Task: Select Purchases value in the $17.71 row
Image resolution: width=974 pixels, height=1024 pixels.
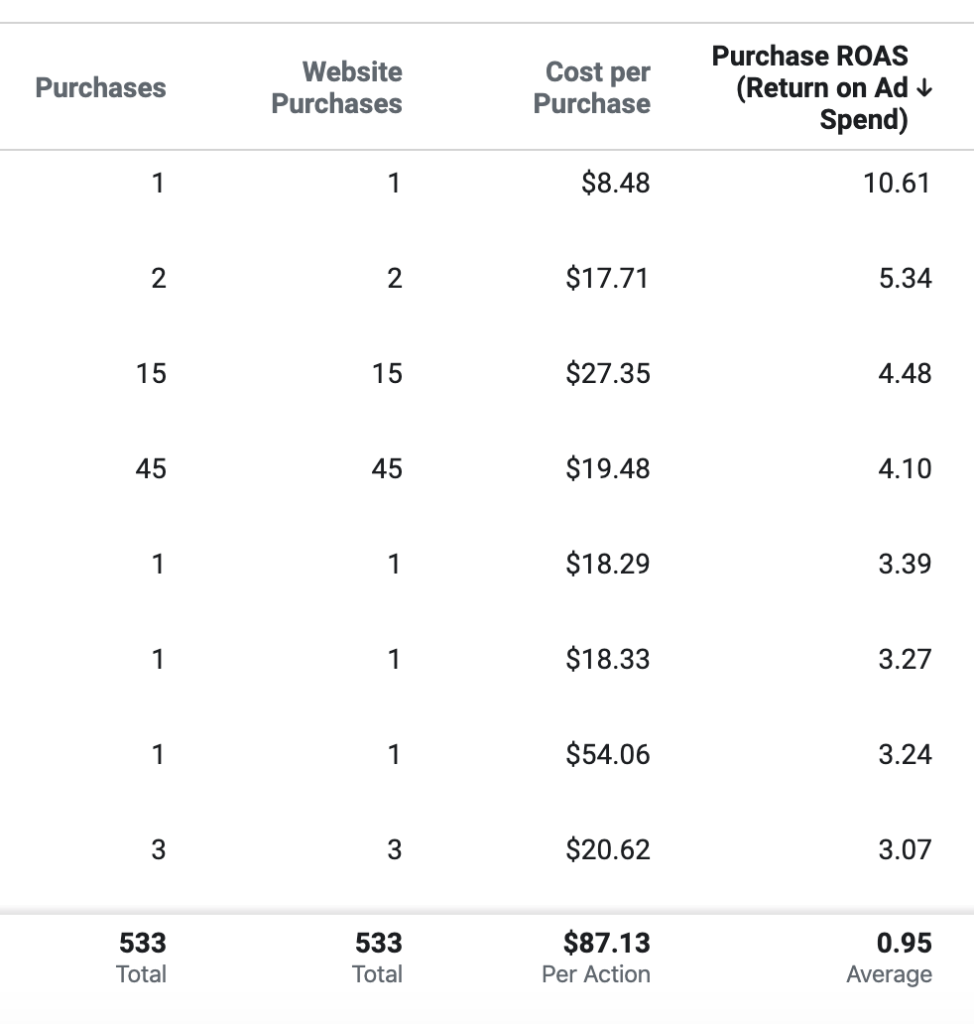Action: (159, 278)
